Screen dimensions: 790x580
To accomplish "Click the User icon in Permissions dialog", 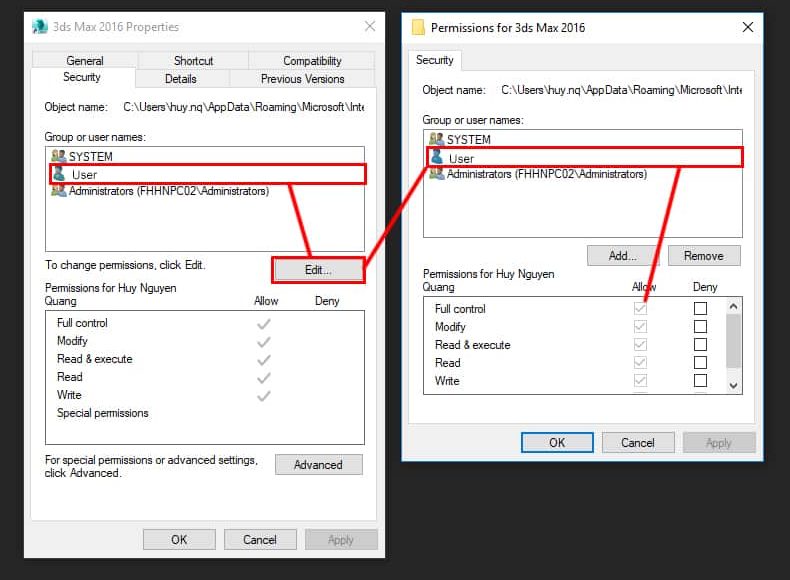I will click(x=436, y=157).
